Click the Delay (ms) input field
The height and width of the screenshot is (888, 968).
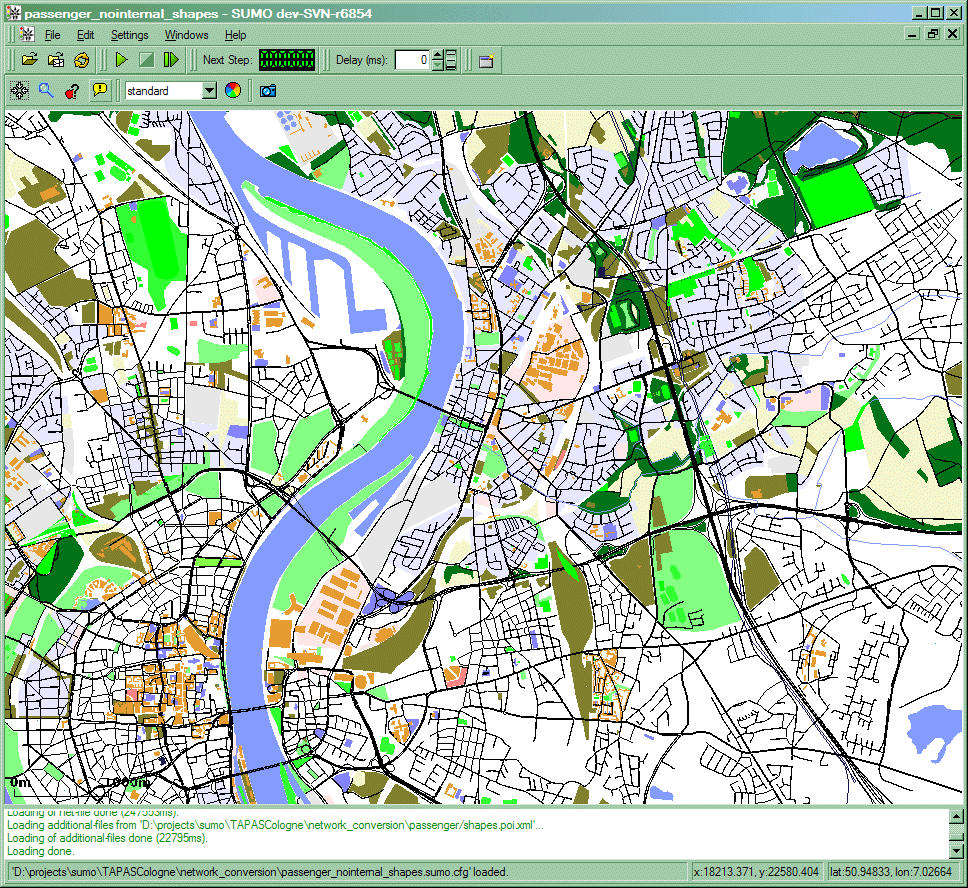pyautogui.click(x=412, y=60)
